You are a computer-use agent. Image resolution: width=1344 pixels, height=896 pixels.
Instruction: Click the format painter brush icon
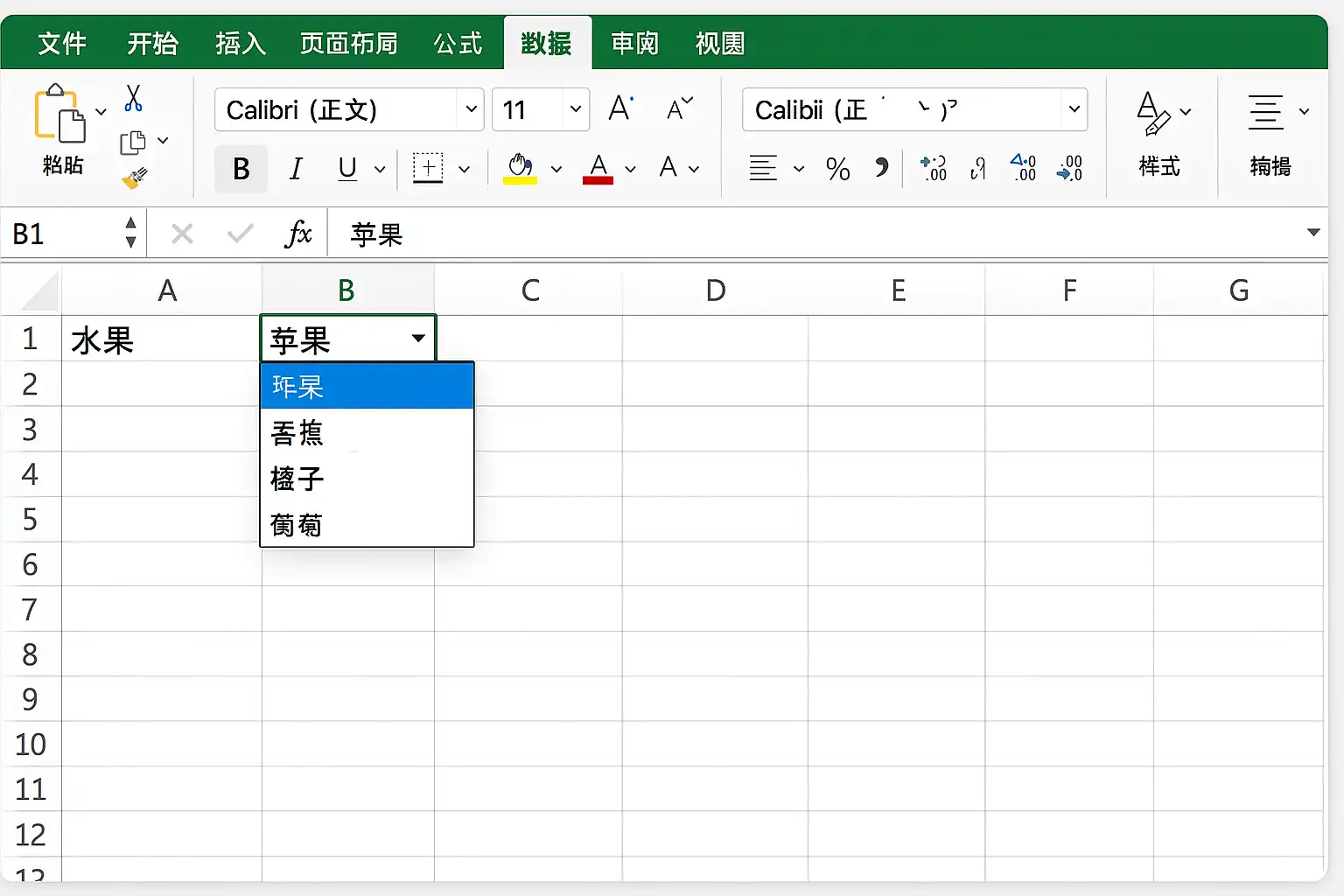[134, 178]
